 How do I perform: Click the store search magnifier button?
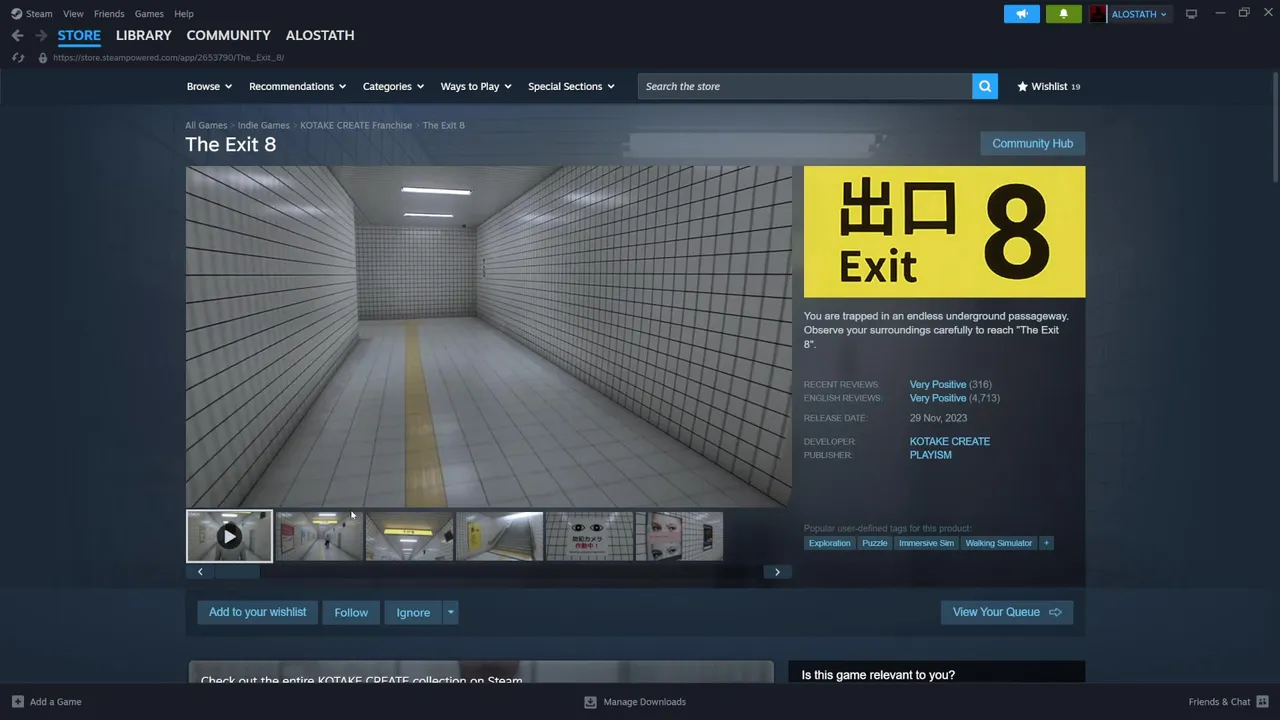pos(985,86)
